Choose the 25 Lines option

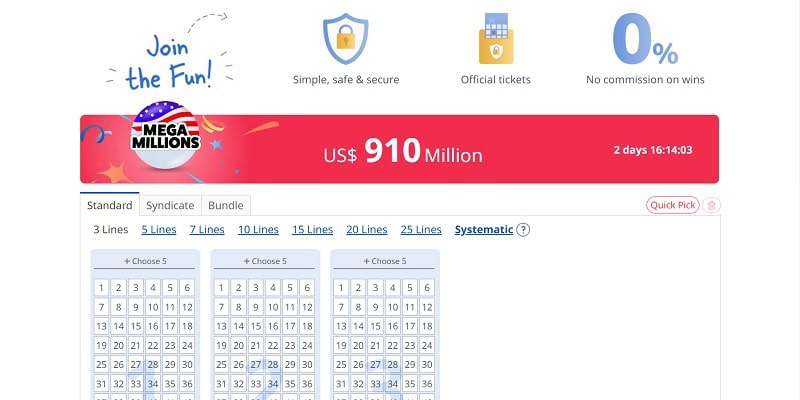[421, 230]
